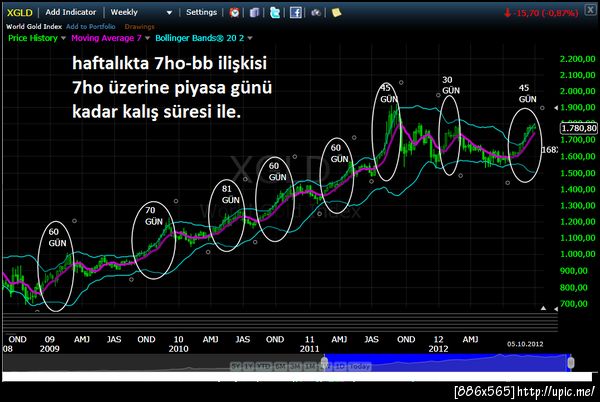Share chart via Facebook icon
The height and width of the screenshot is (402, 600).
(295, 13)
